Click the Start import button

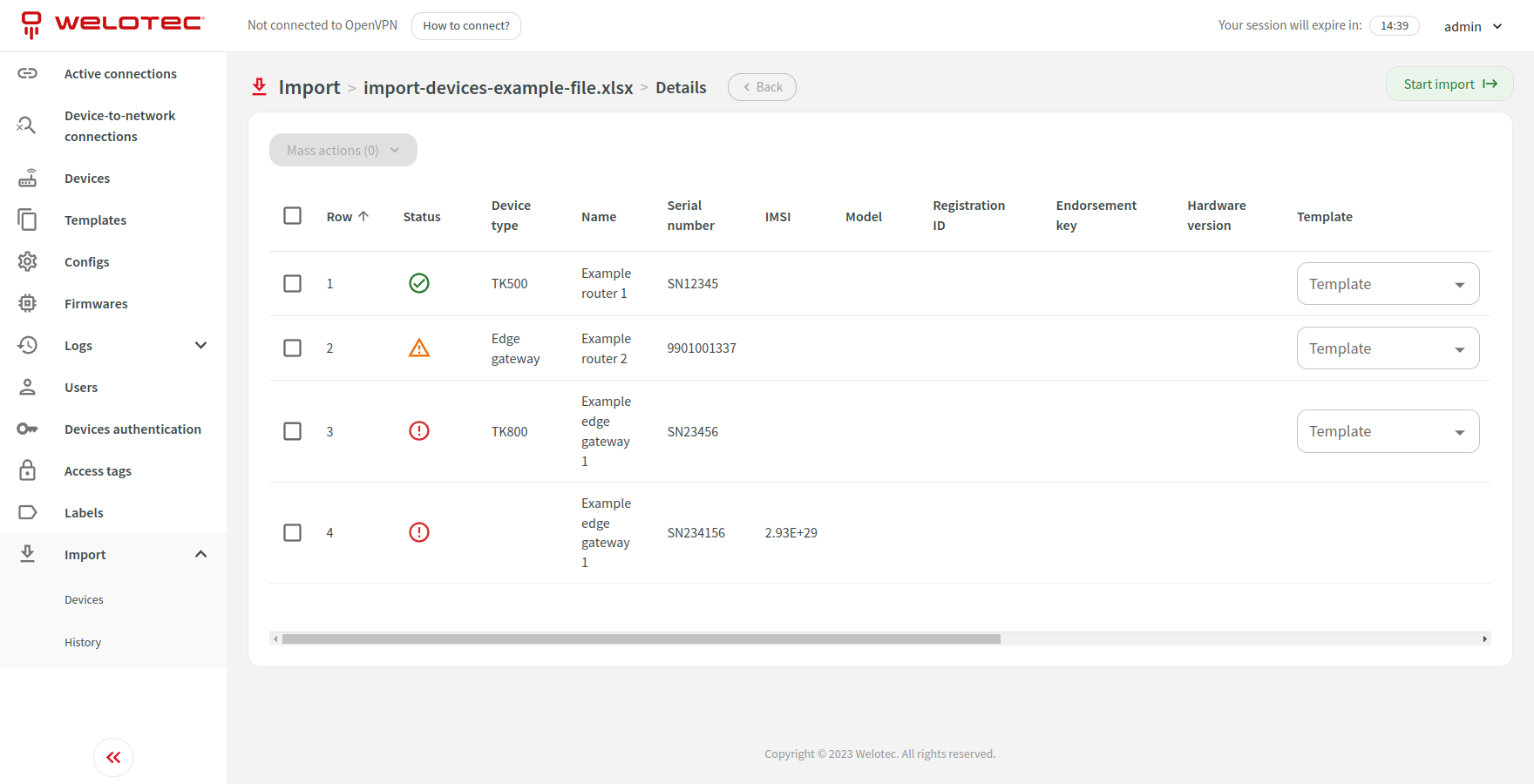tap(1449, 84)
